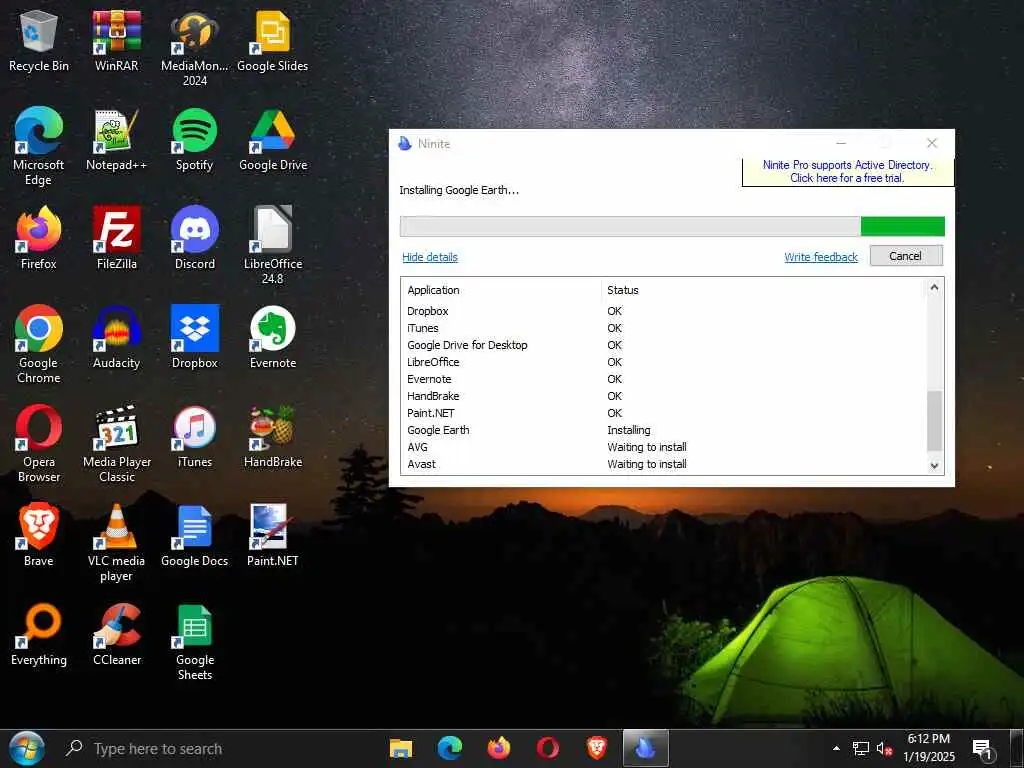
Task: Select the LibreOffice 24.8 desktop icon
Action: tap(272, 246)
